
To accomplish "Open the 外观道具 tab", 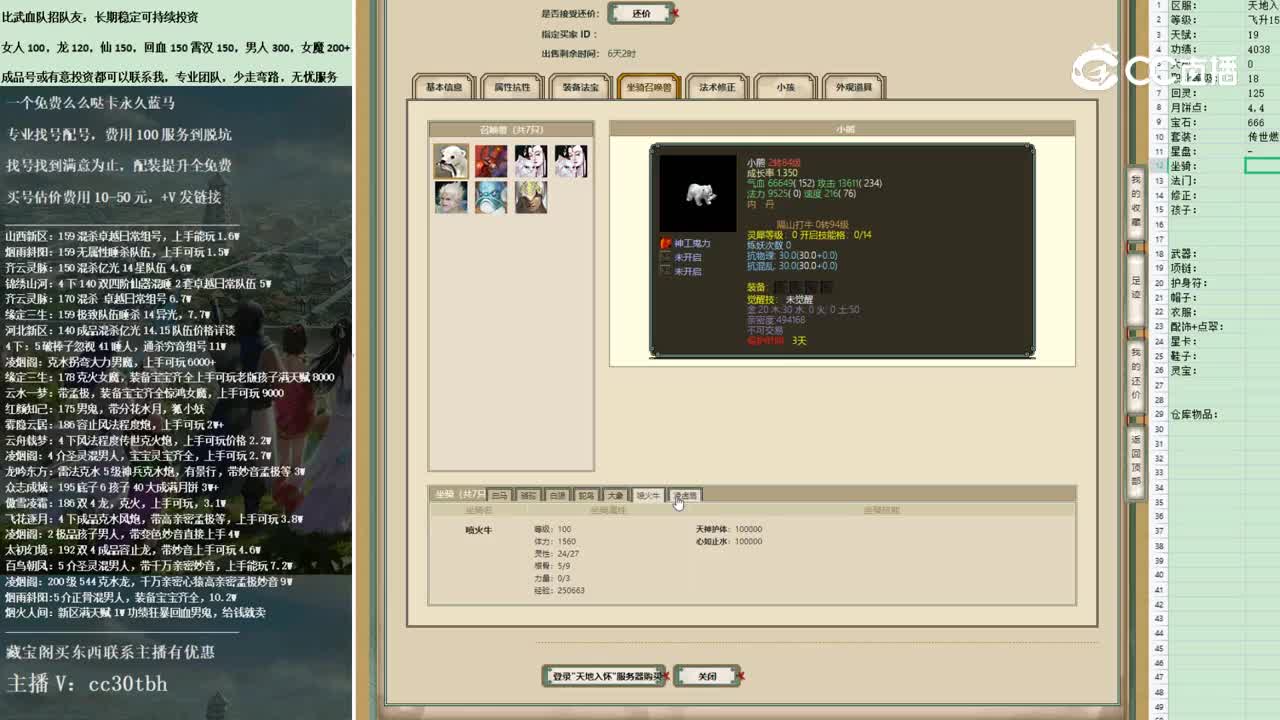I will tap(853, 87).
